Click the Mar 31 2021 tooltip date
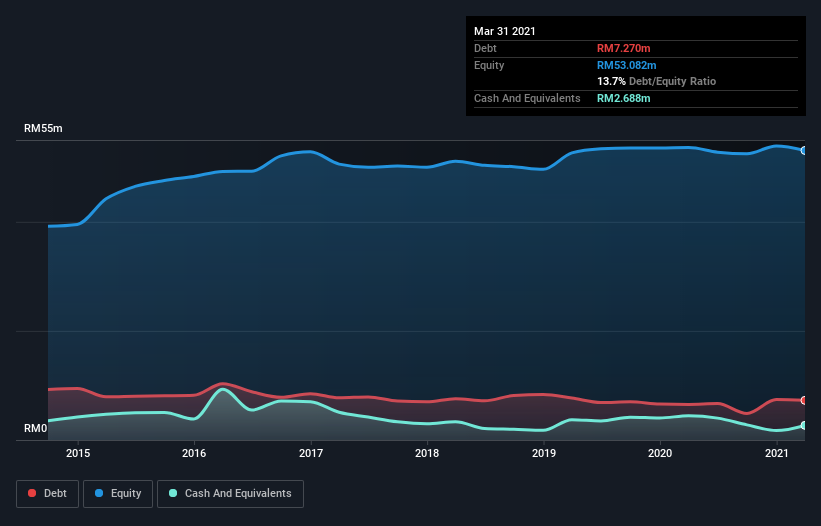The height and width of the screenshot is (526, 821). (x=505, y=31)
